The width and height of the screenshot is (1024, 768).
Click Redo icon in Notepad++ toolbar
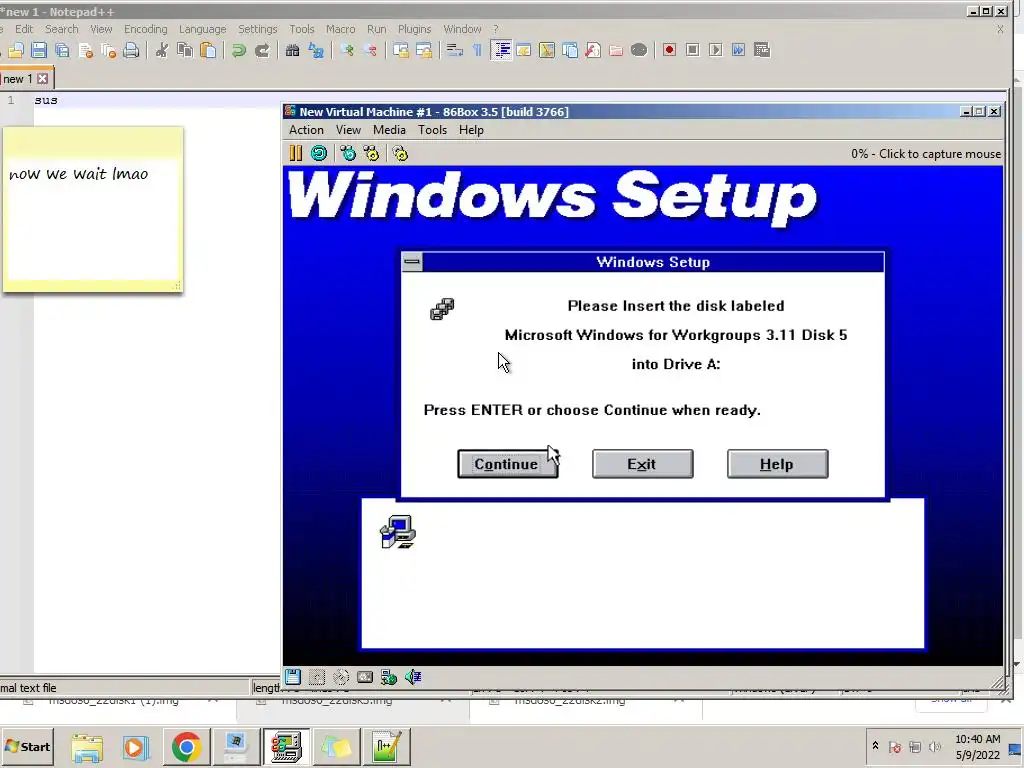262,50
